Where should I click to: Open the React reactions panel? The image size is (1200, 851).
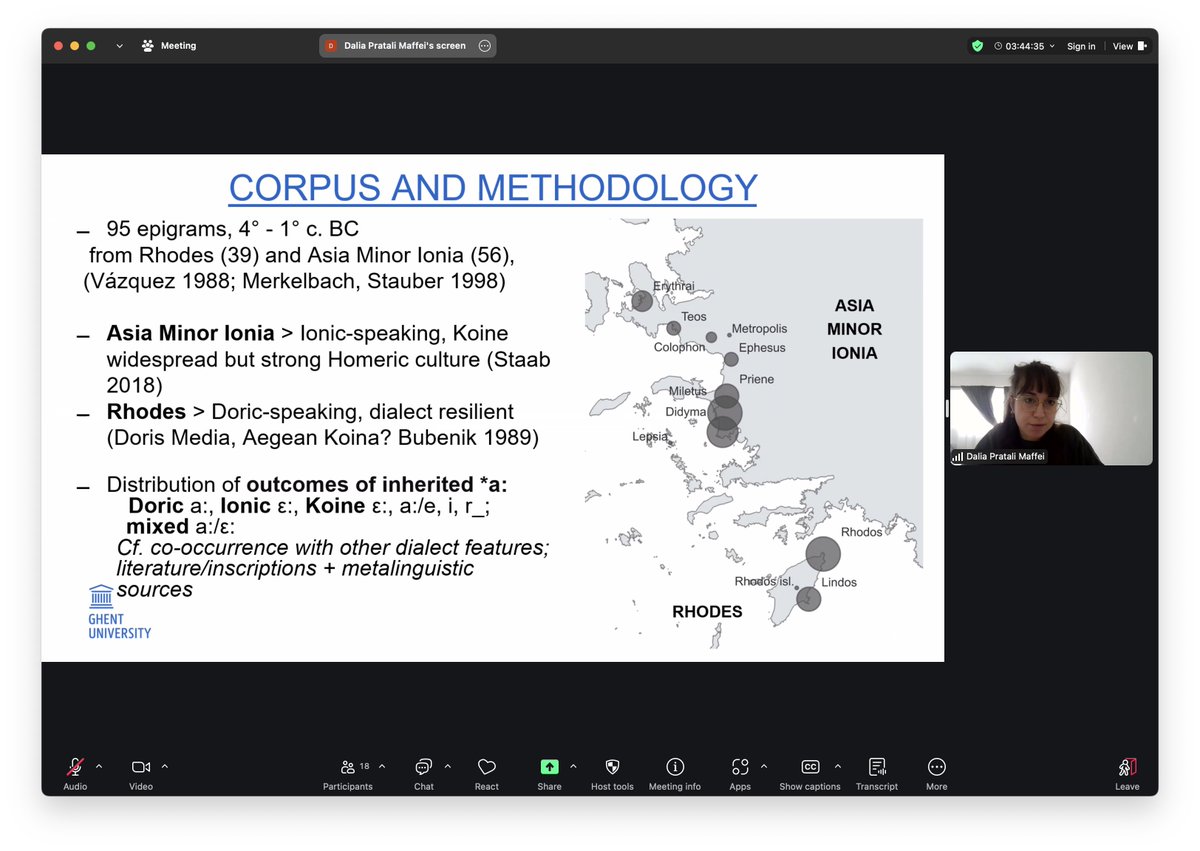point(486,766)
